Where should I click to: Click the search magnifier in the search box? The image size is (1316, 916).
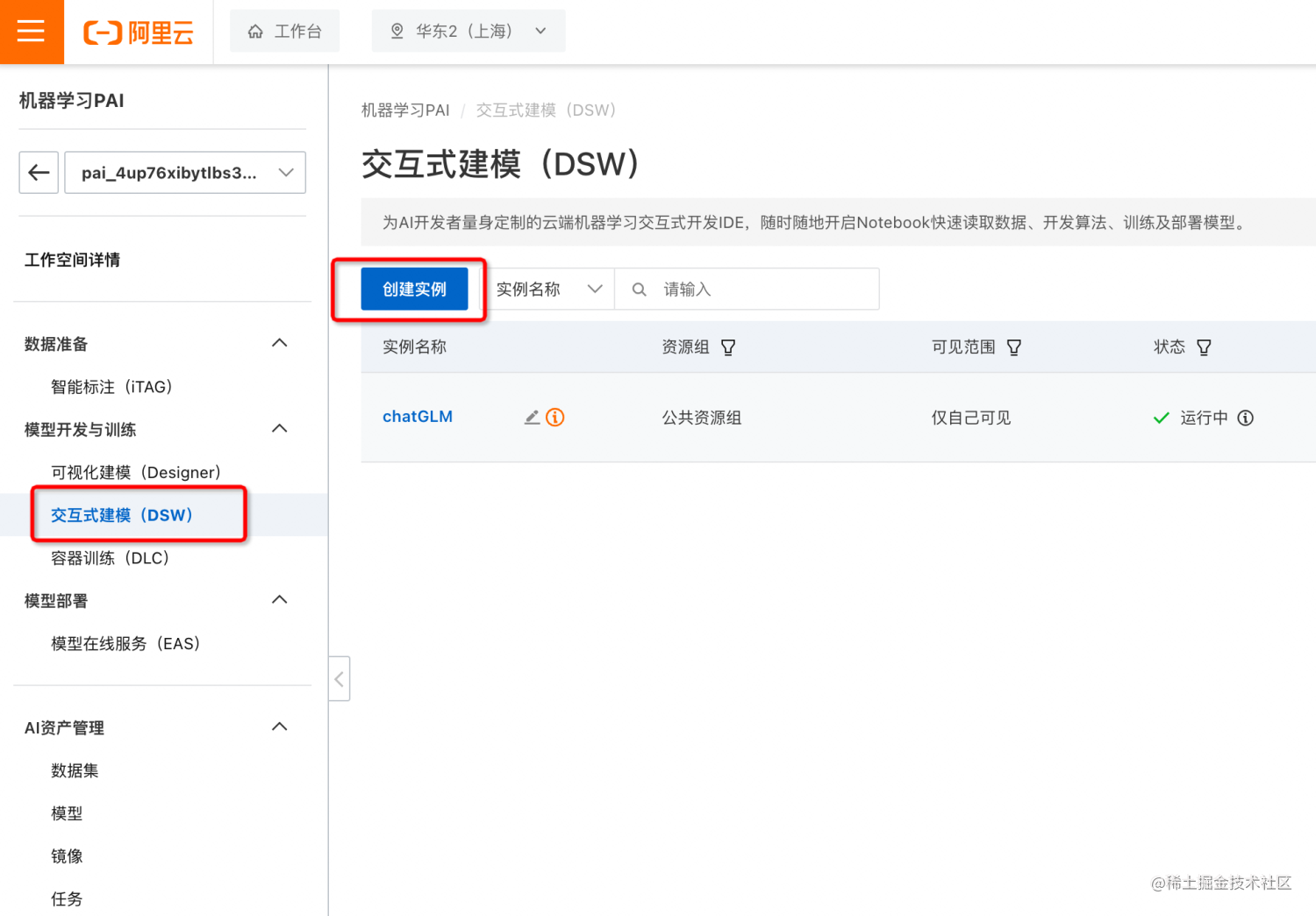(x=639, y=289)
